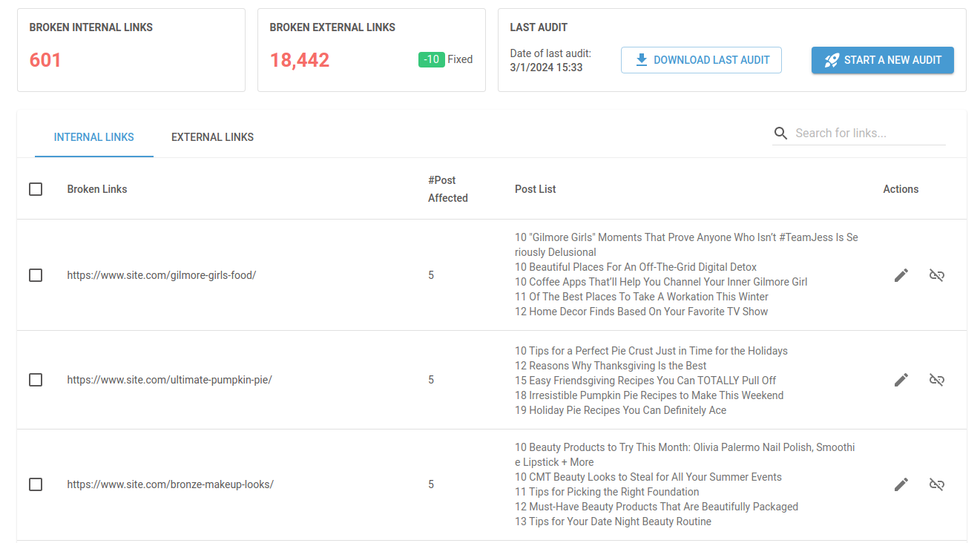
Task: Open the Internal Links tab
Action: pyautogui.click(x=94, y=137)
